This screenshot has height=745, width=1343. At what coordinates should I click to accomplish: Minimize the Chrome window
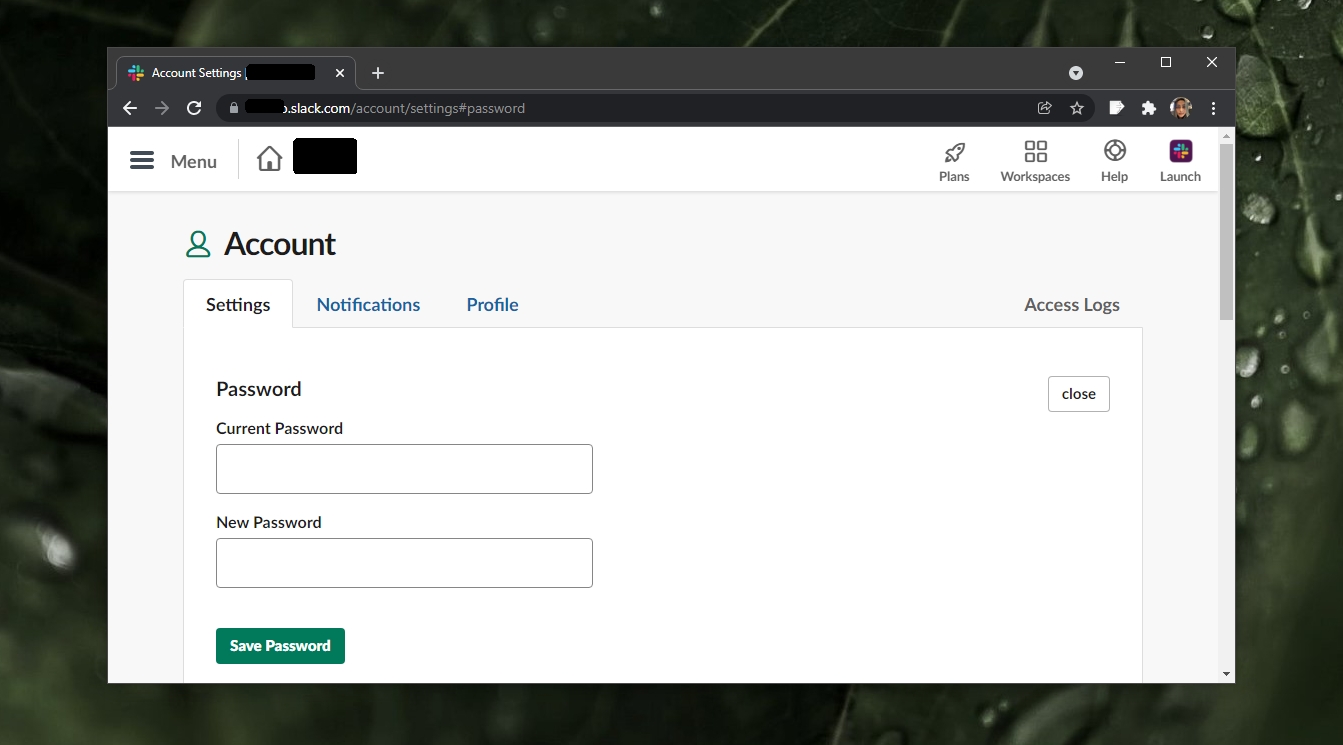[1119, 62]
